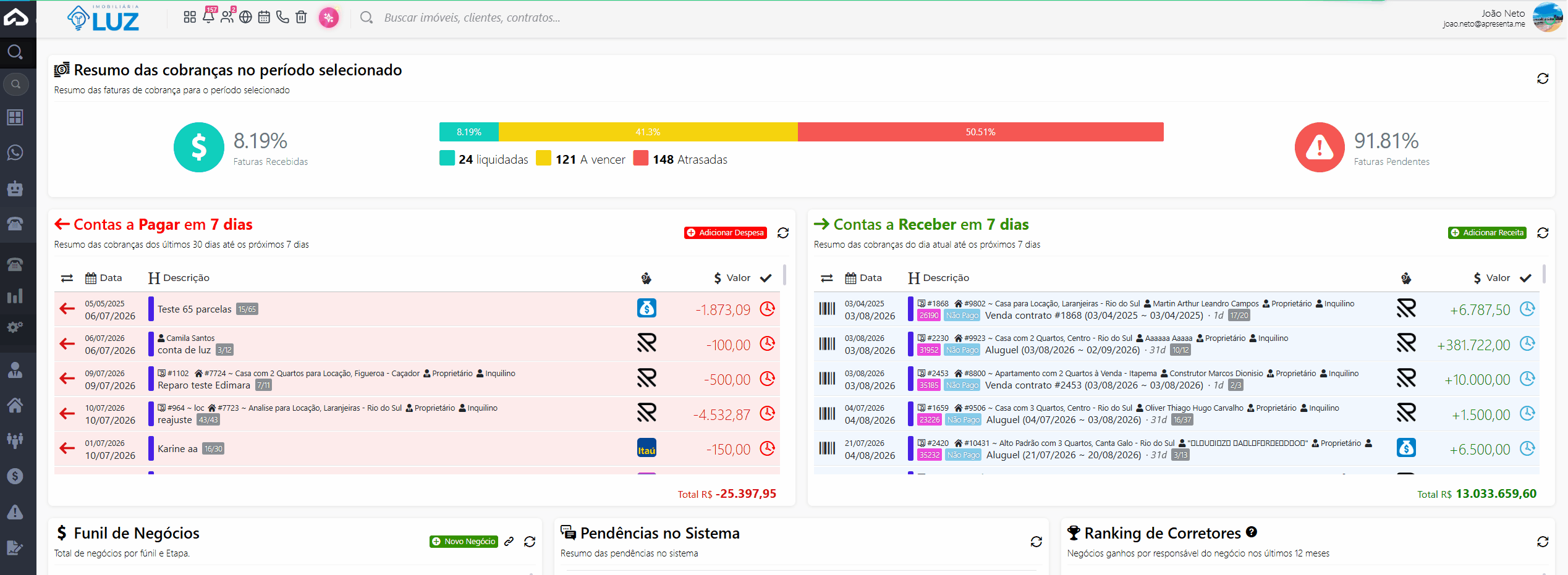The image size is (1568, 575).
Task: Click the globe icon in top toolbar
Action: 245,17
